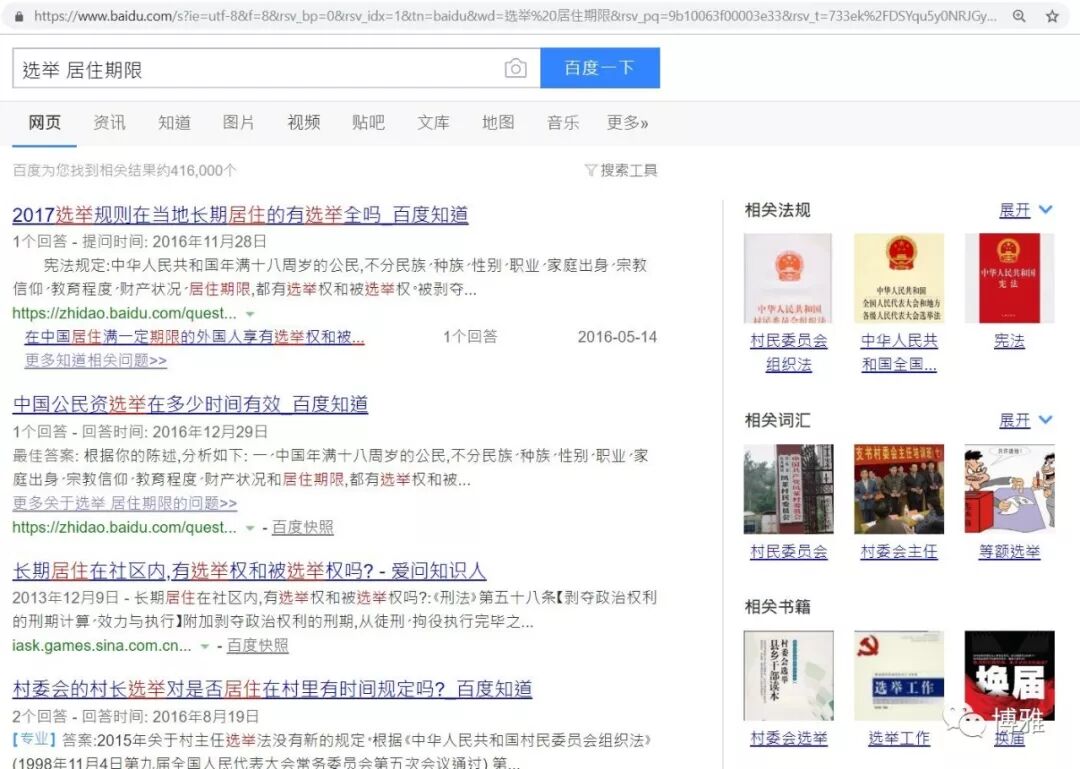Viewport: 1080px width, 769px height.
Task: Click the padlock site security icon
Action: [x=18, y=16]
